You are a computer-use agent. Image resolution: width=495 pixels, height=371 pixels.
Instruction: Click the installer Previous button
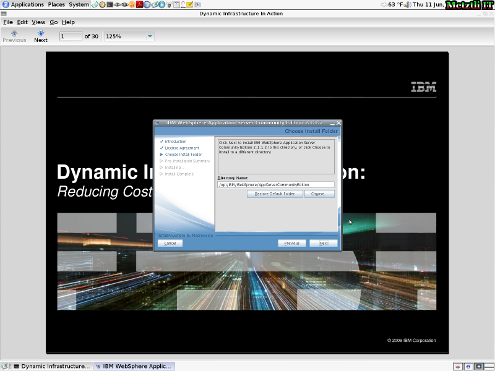tap(292, 243)
